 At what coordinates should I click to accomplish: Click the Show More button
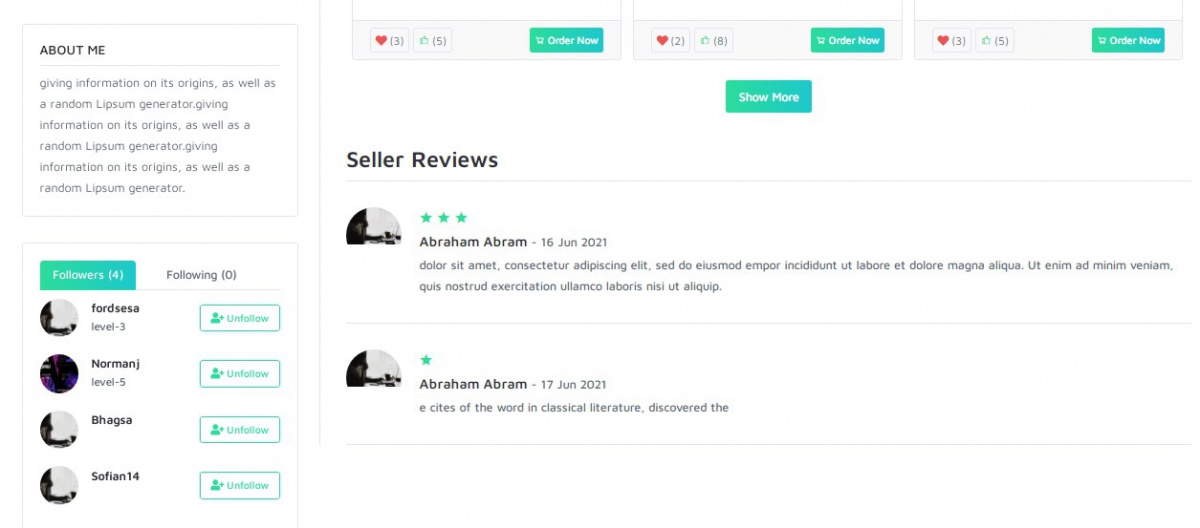tap(768, 97)
